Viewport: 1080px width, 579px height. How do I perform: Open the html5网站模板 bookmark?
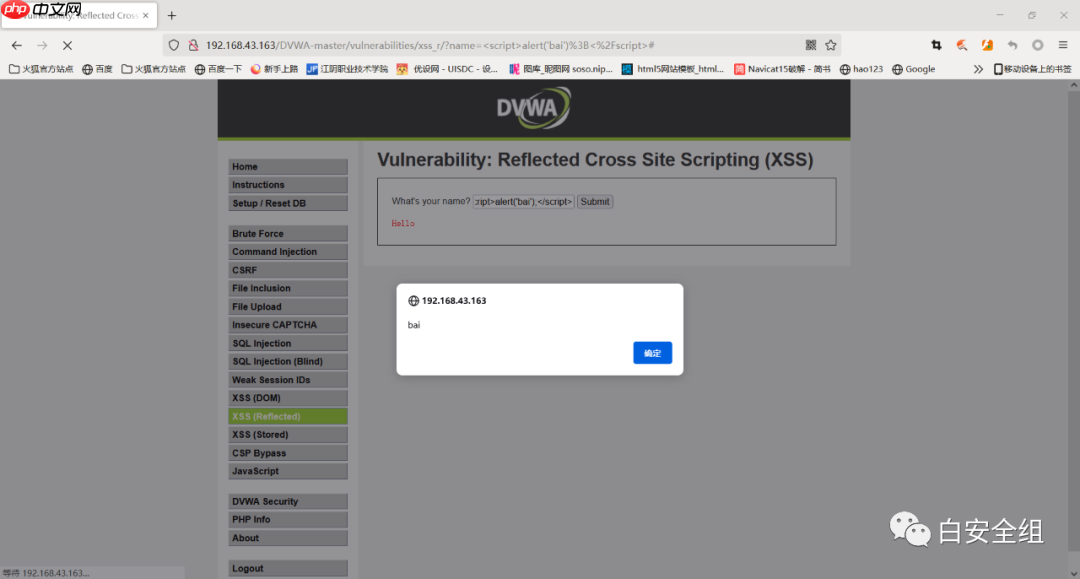coord(673,69)
